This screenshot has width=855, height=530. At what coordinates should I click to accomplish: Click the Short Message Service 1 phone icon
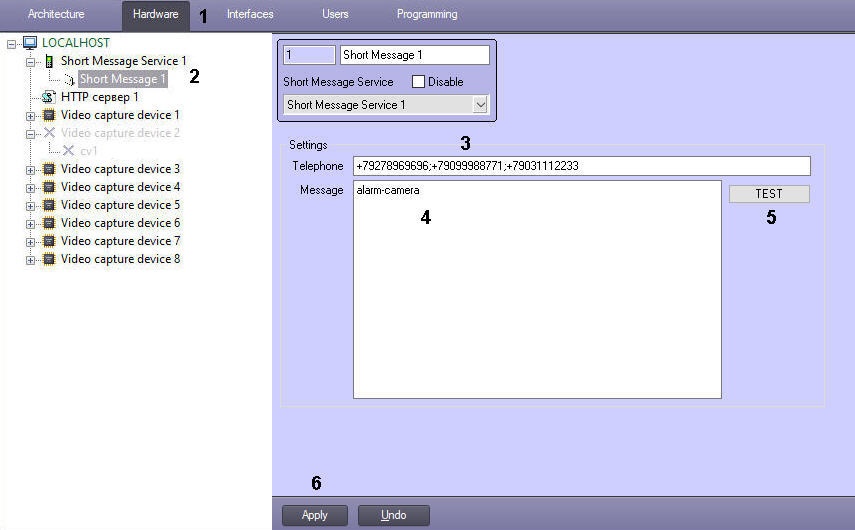click(x=49, y=61)
